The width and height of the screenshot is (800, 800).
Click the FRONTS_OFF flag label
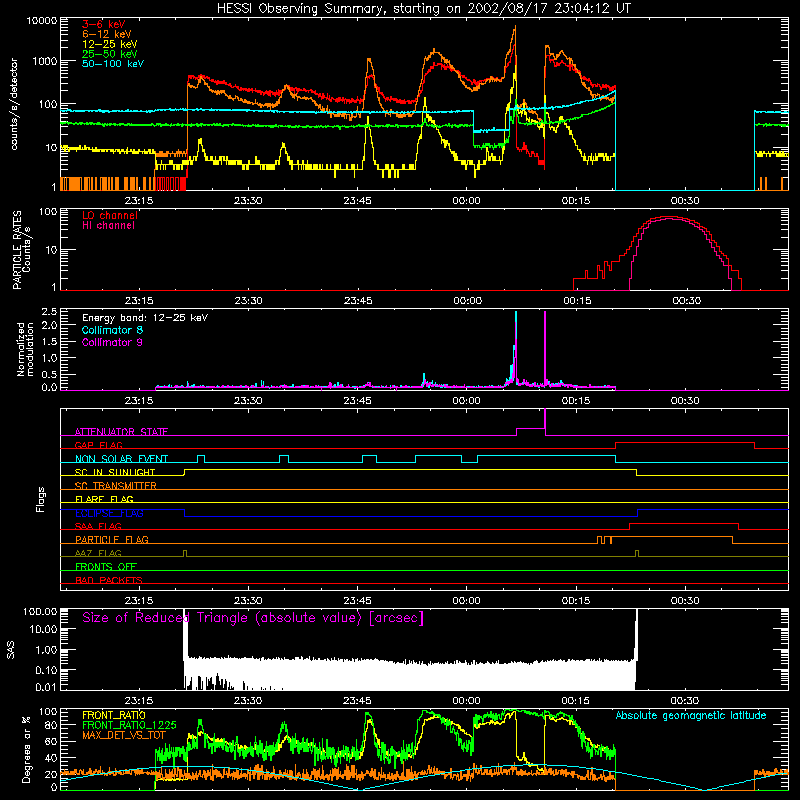[x=106, y=567]
